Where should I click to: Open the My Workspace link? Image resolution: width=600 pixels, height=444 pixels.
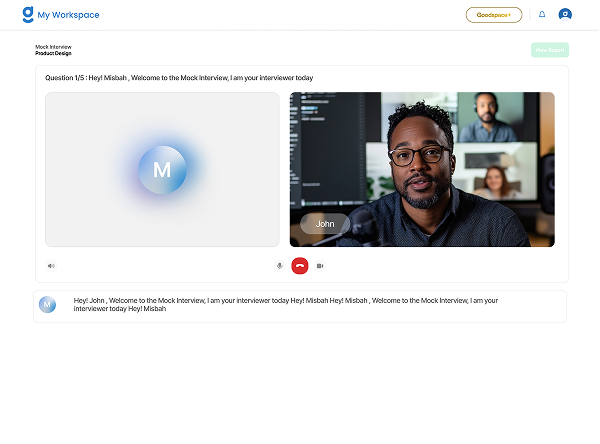point(68,15)
